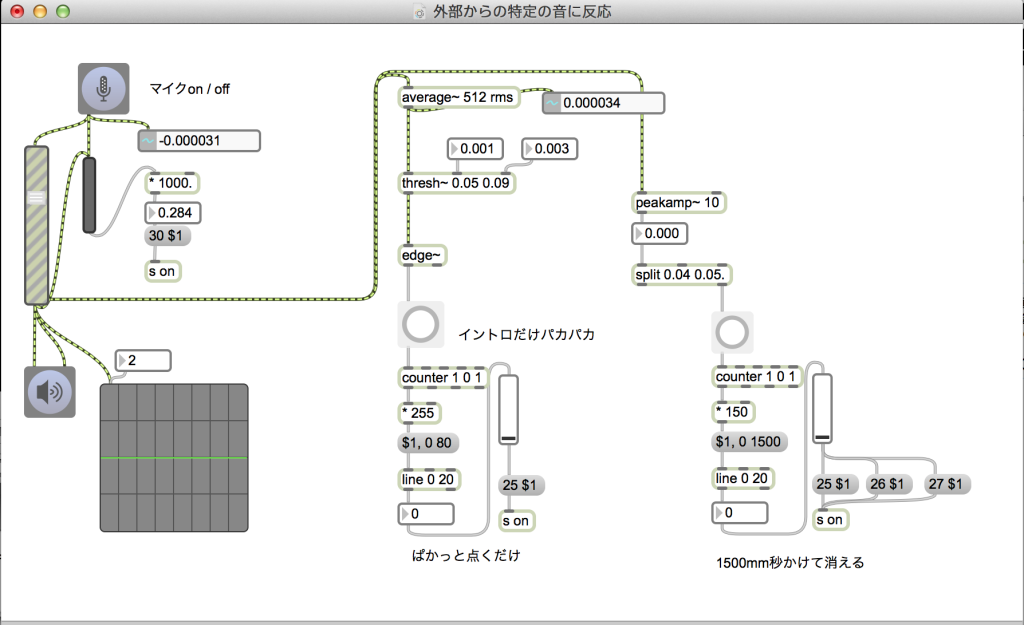Click the number box showing 2 above the grid
The image size is (1024, 625).
coord(143,360)
